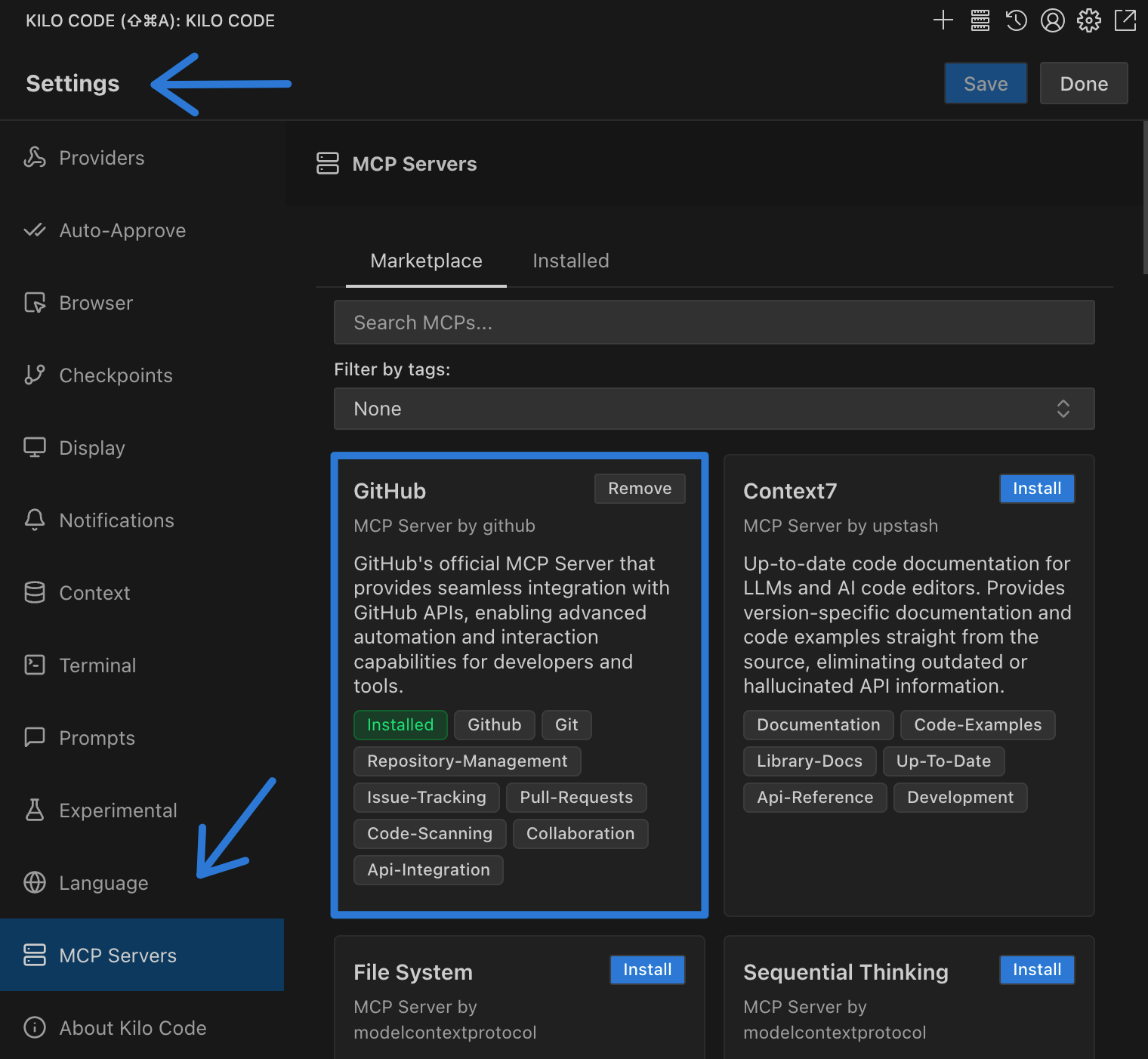Select the Api-Integration tag
The width and height of the screenshot is (1148, 1059).
click(428, 870)
